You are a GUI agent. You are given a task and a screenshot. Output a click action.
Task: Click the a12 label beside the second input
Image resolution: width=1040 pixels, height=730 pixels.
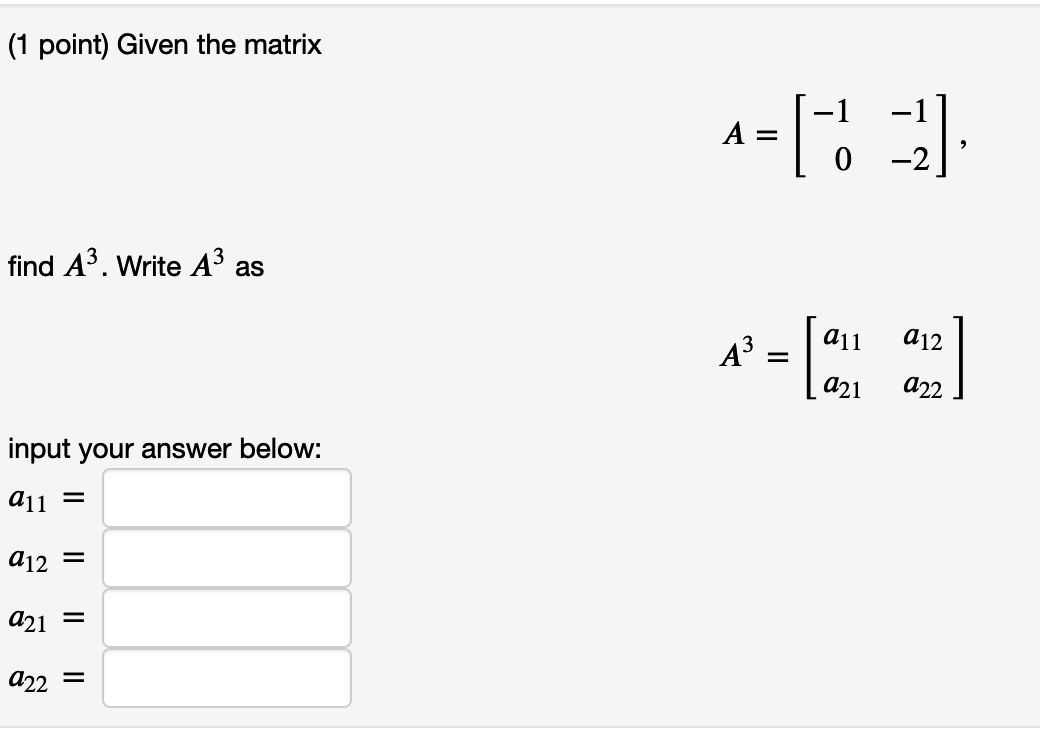point(28,560)
